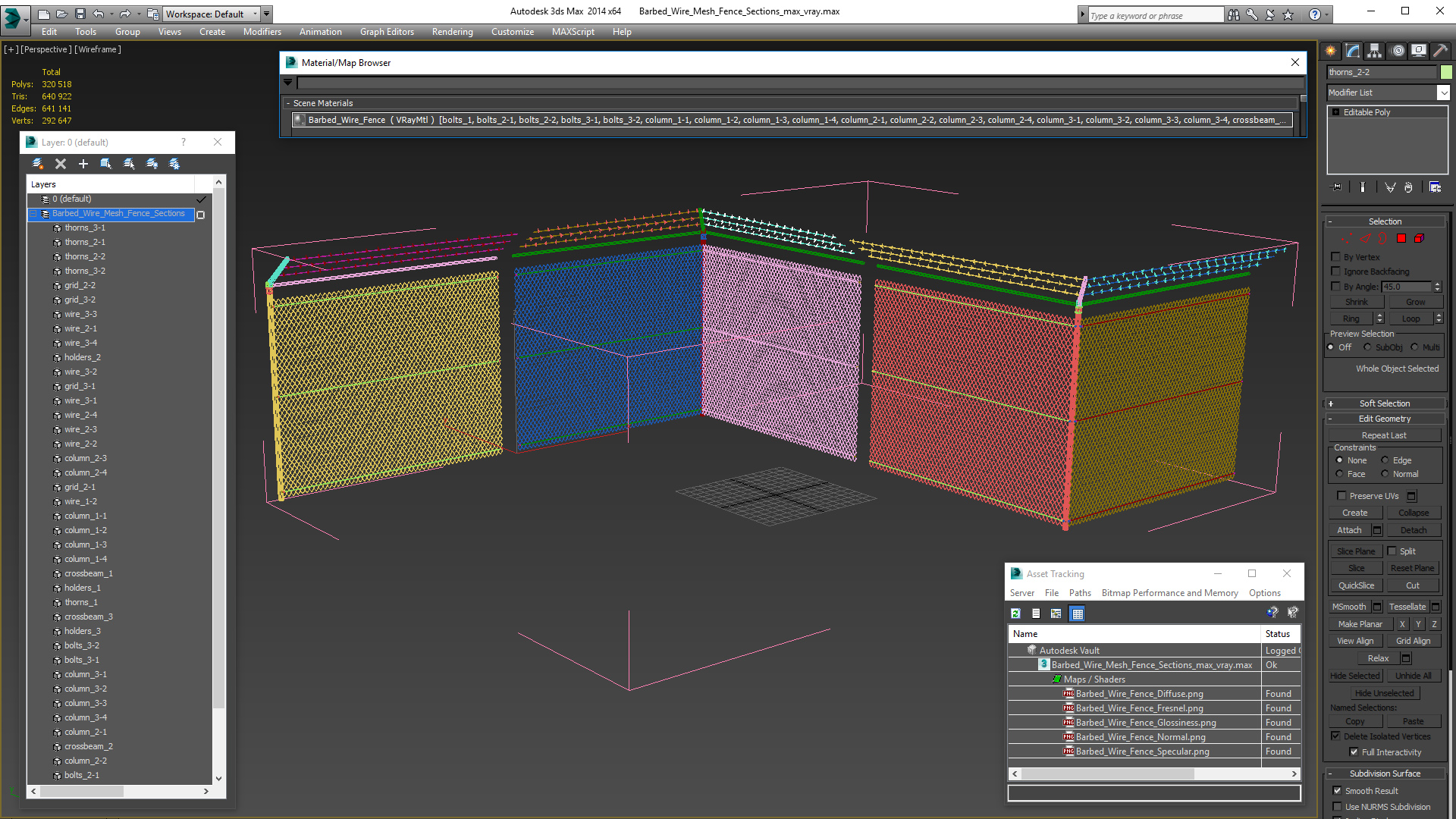
Task: Click Select Highlighted Objects and Layers icon
Action: (106, 164)
